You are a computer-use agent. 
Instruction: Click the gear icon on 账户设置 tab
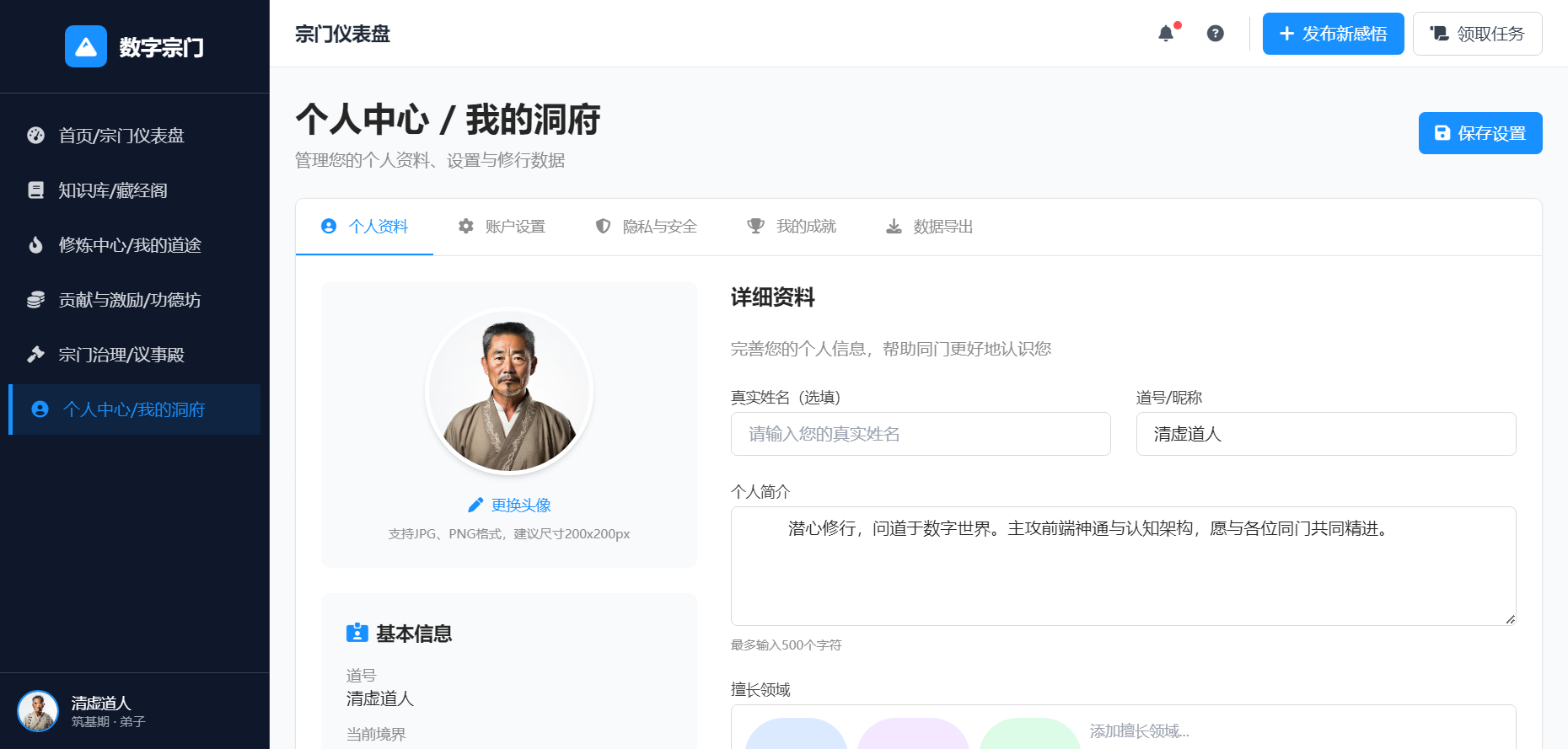pos(465,226)
